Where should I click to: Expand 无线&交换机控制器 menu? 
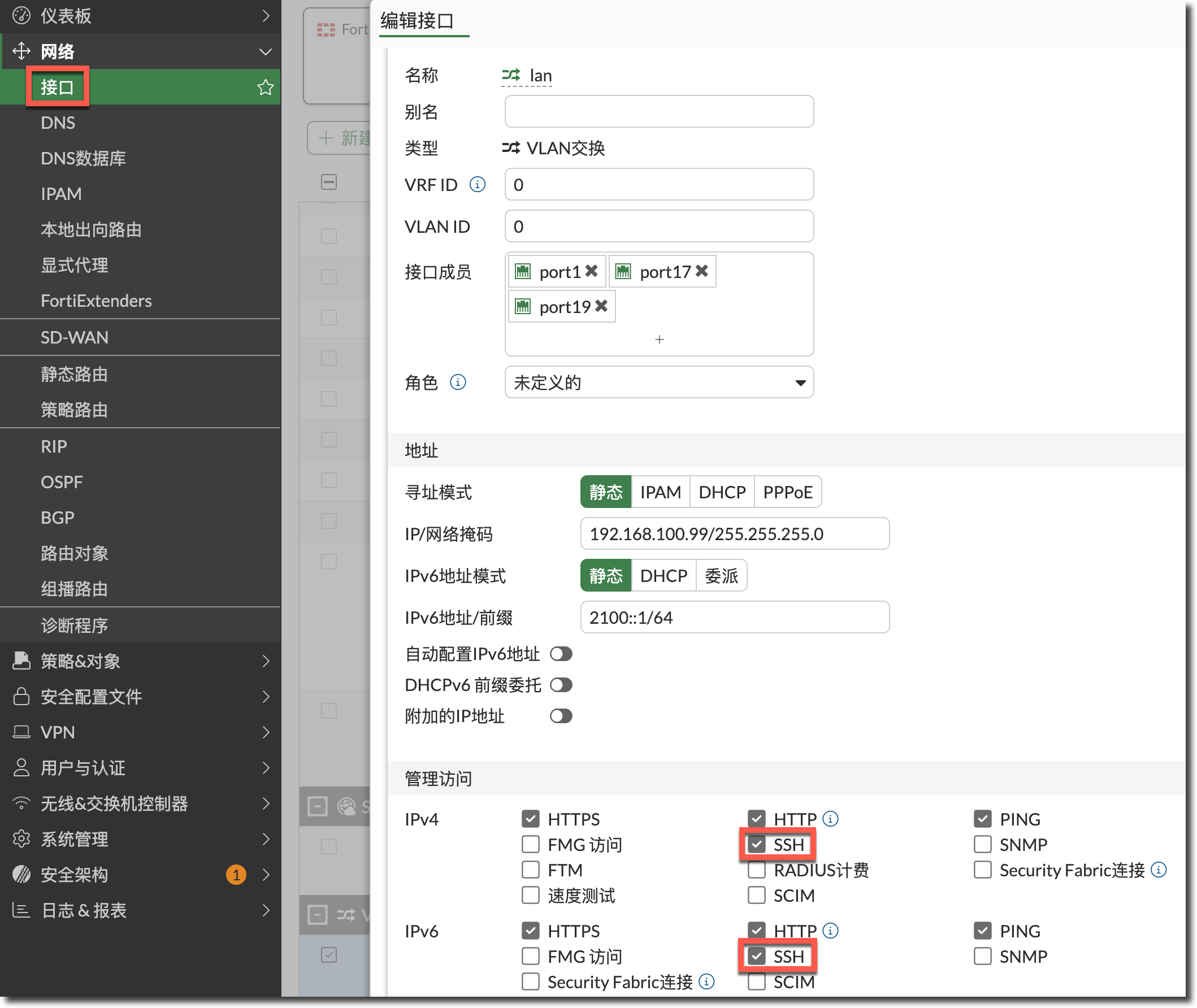265,803
